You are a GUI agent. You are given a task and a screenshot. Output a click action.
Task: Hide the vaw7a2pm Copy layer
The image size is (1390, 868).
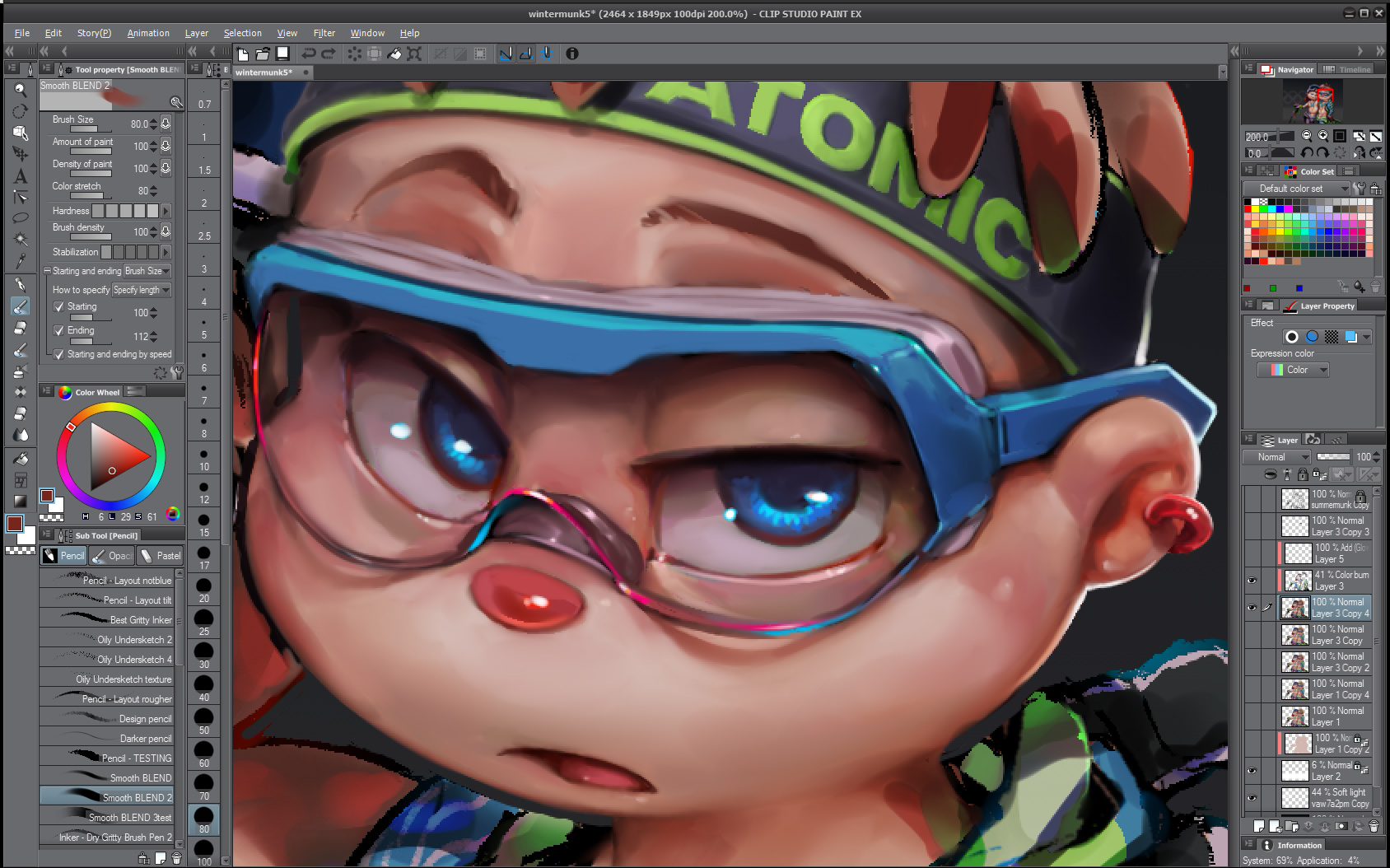1252,798
